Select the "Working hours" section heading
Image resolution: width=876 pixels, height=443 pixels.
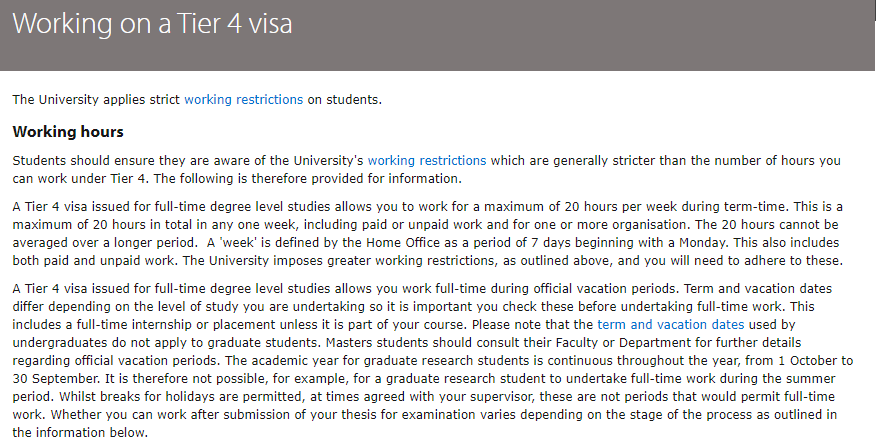click(68, 132)
